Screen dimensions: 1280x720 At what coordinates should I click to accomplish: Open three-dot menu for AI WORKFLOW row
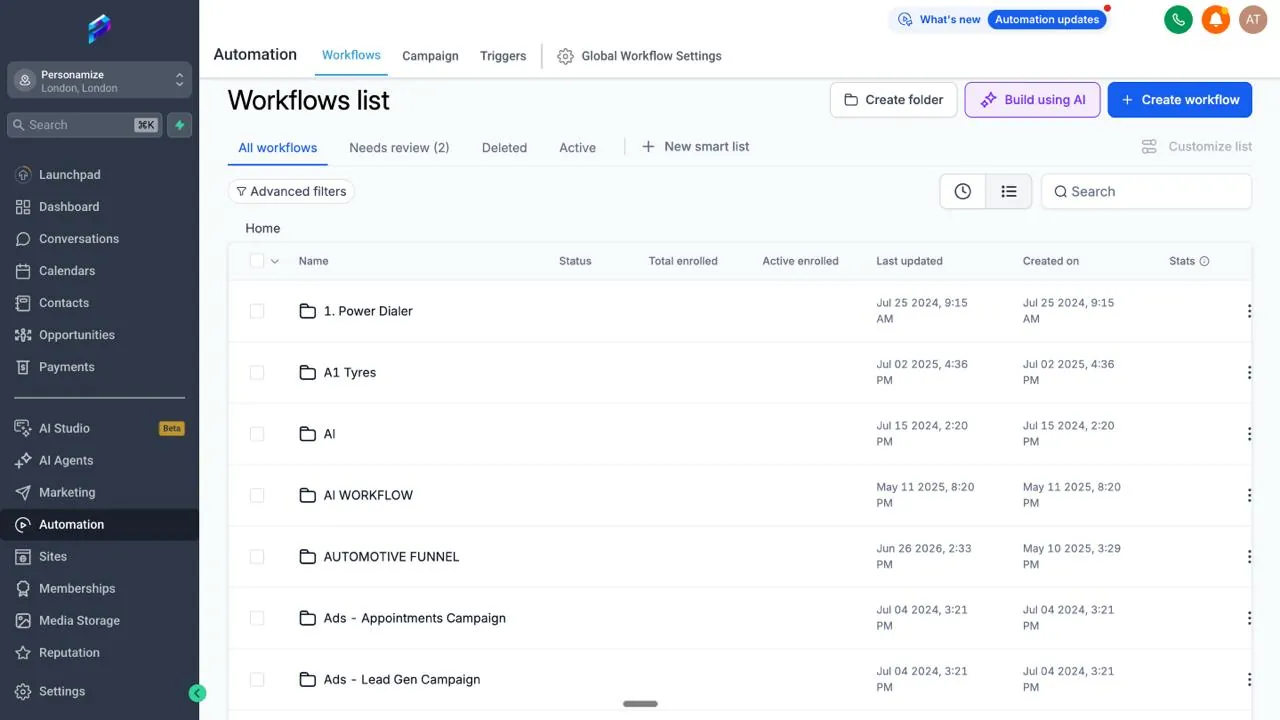[x=1249, y=495]
